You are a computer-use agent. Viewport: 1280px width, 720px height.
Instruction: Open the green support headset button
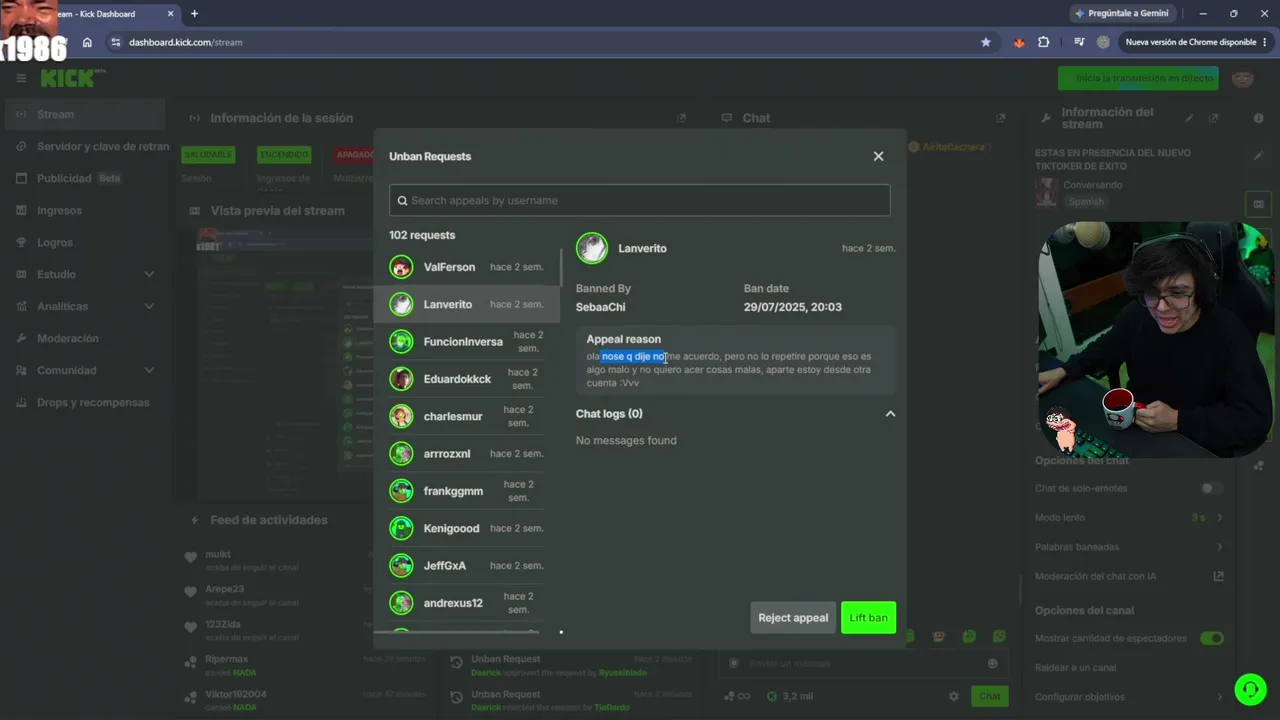1250,689
